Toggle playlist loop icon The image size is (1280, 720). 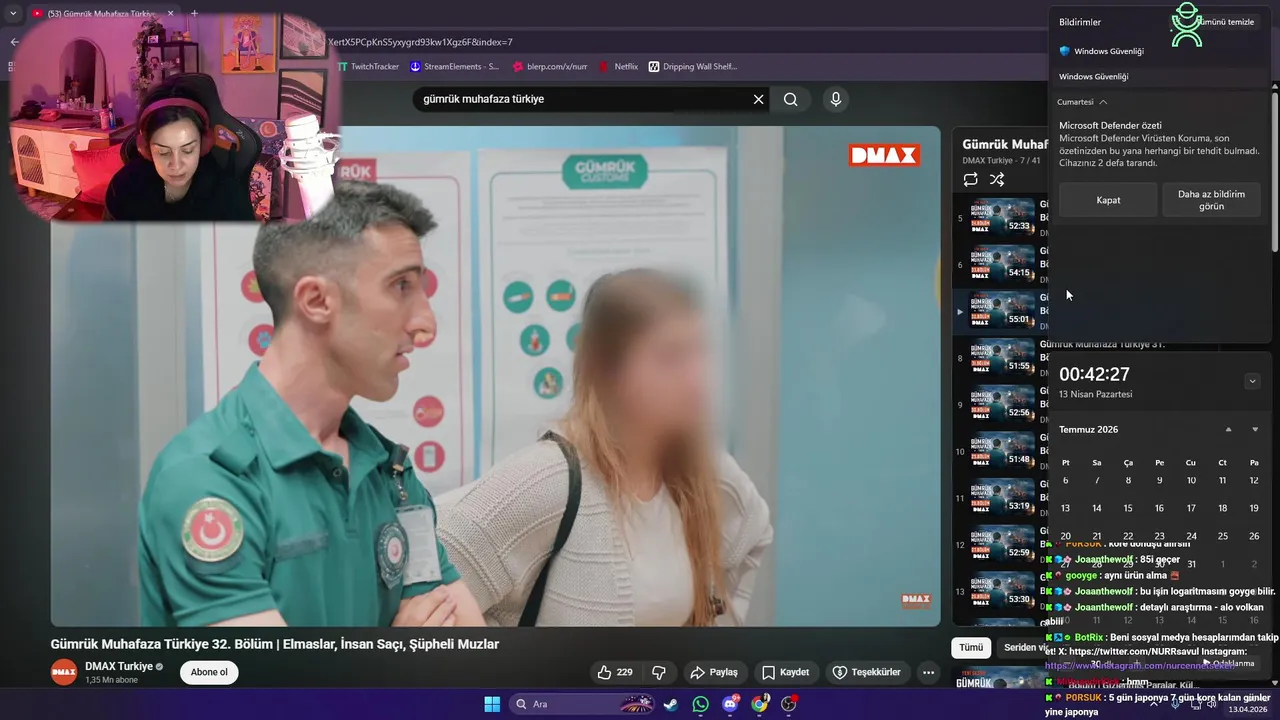[x=970, y=179]
